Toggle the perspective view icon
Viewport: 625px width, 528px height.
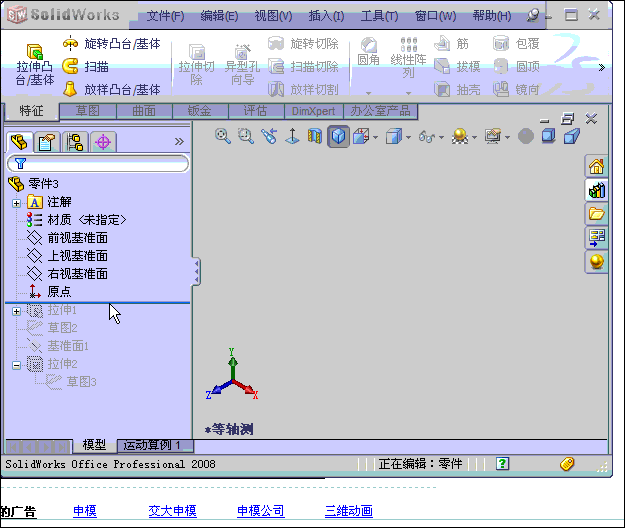572,136
